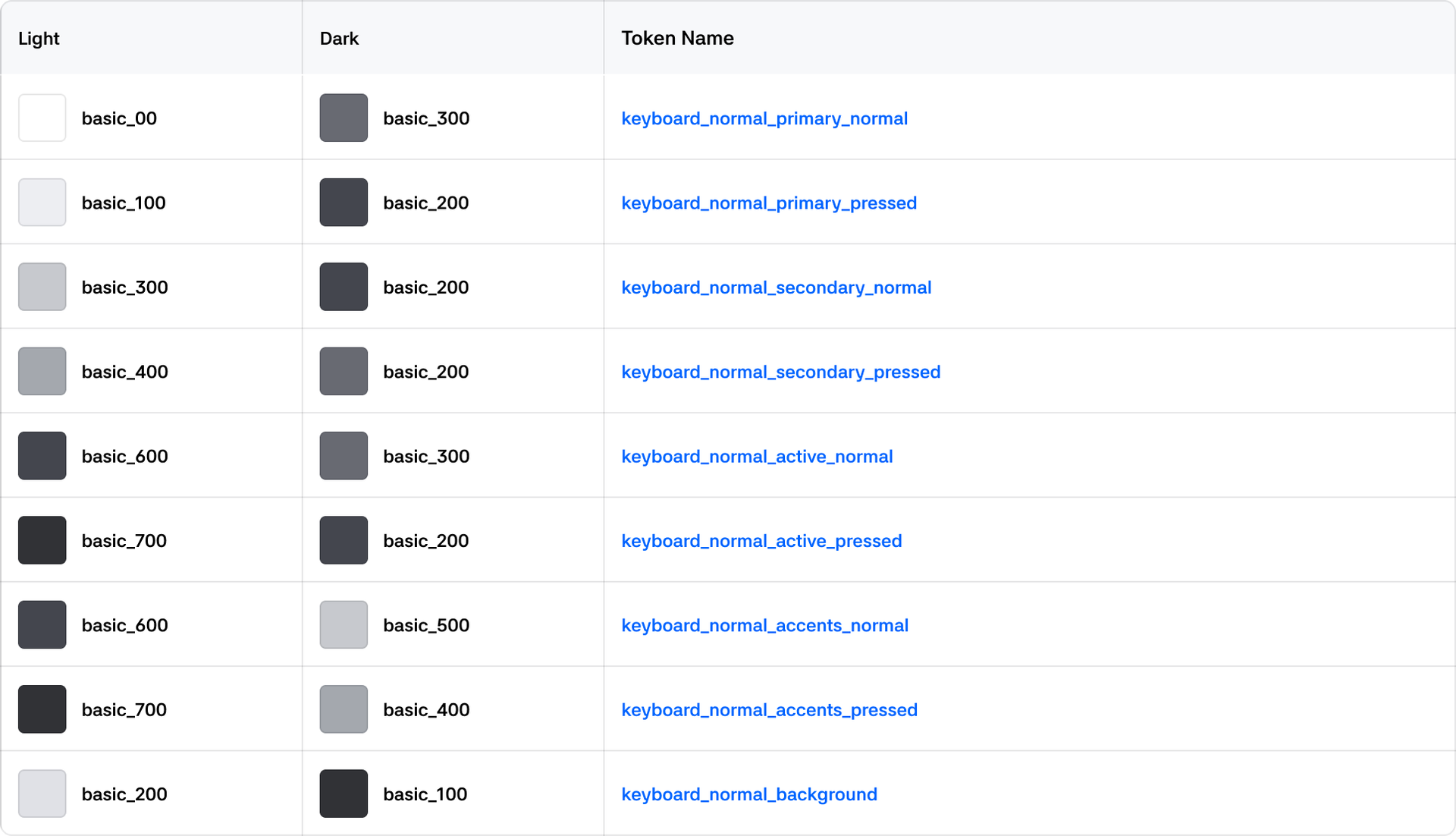Select the basic_400 dark color swatch
This screenshot has height=836, width=1456.
pyautogui.click(x=344, y=709)
